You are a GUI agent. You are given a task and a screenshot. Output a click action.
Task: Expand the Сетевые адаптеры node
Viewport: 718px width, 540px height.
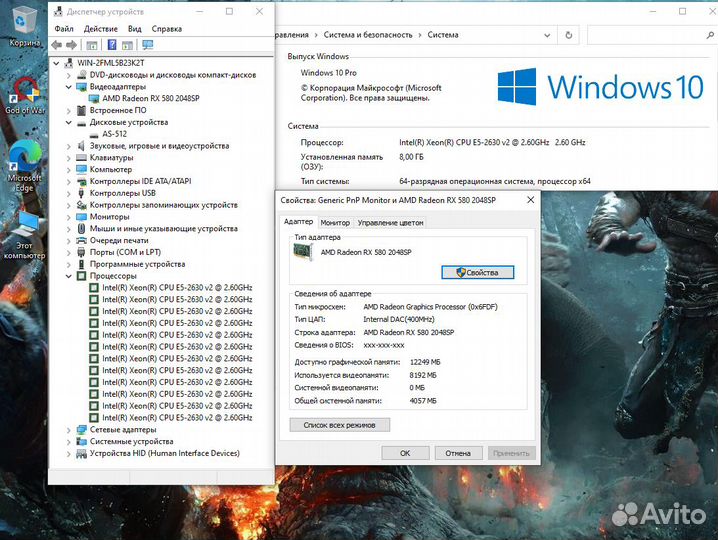point(69,430)
